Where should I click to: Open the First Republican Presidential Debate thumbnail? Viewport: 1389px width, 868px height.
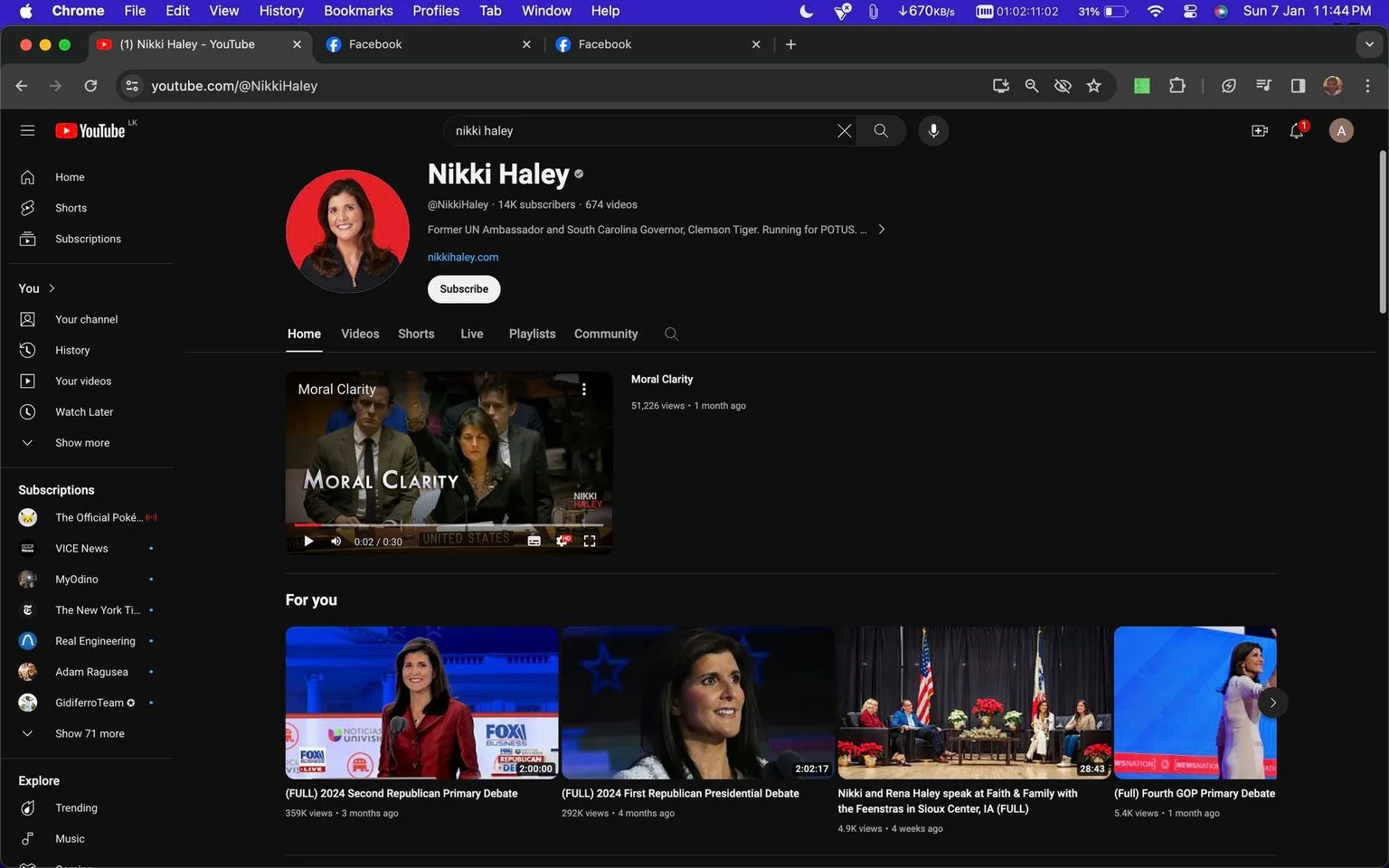tap(697, 703)
